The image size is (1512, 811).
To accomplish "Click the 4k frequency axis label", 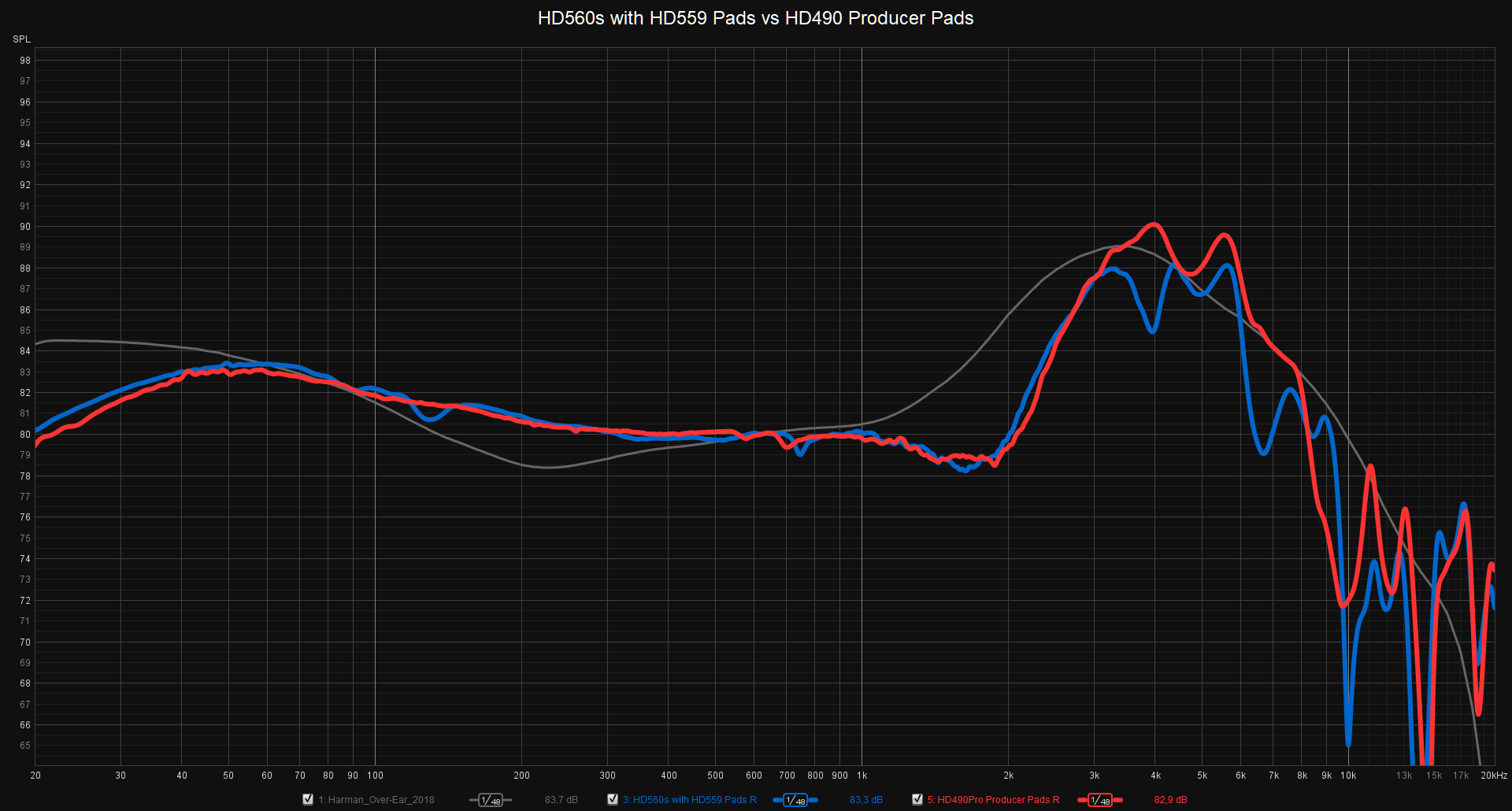I will point(1155,776).
